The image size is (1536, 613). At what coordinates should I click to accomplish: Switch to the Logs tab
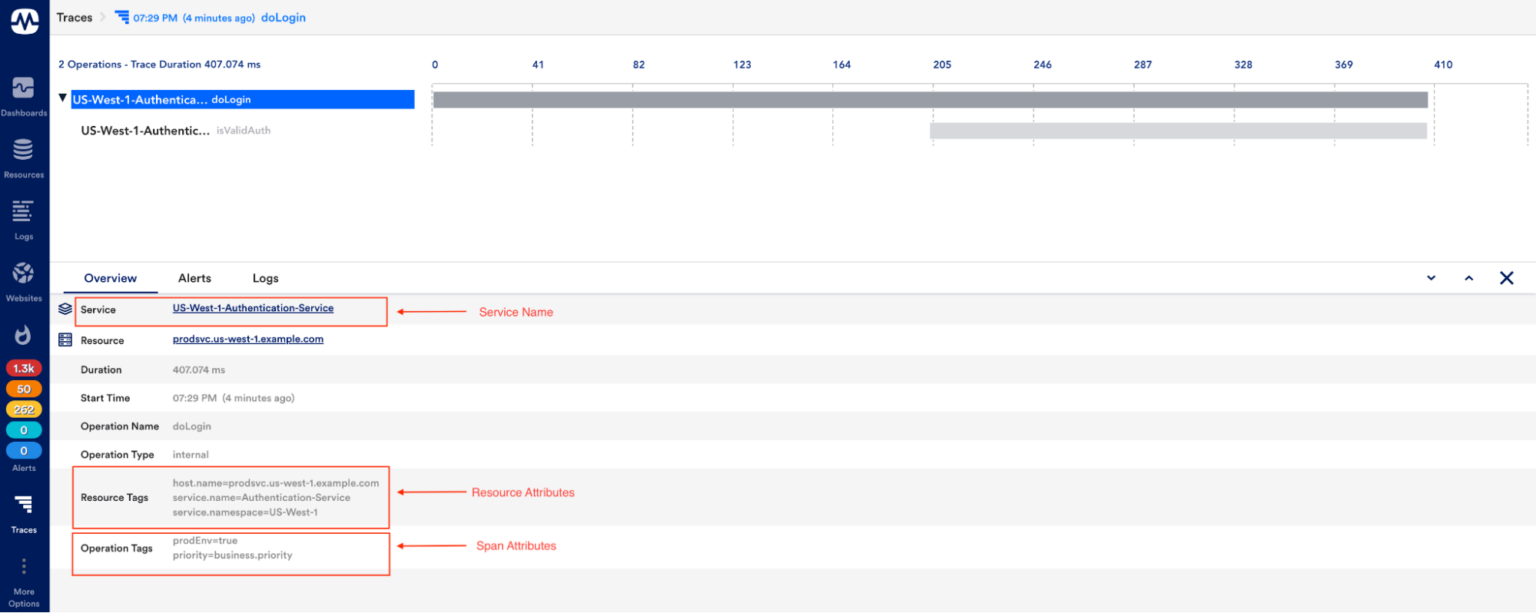[265, 278]
